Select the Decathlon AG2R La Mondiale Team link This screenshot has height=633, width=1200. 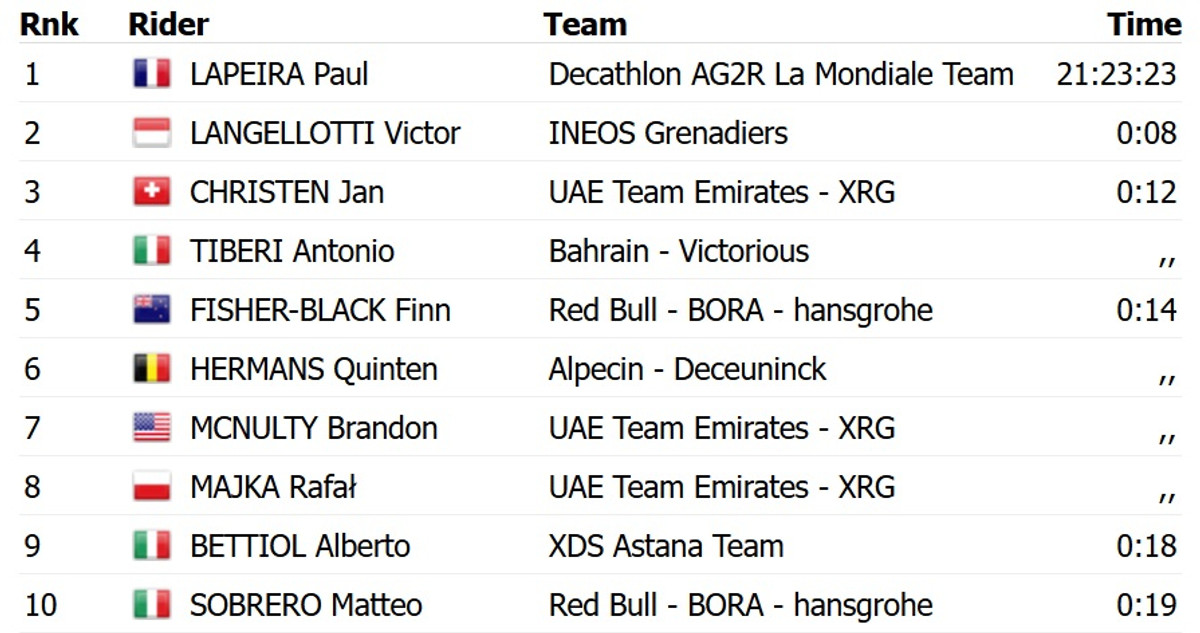click(x=781, y=74)
